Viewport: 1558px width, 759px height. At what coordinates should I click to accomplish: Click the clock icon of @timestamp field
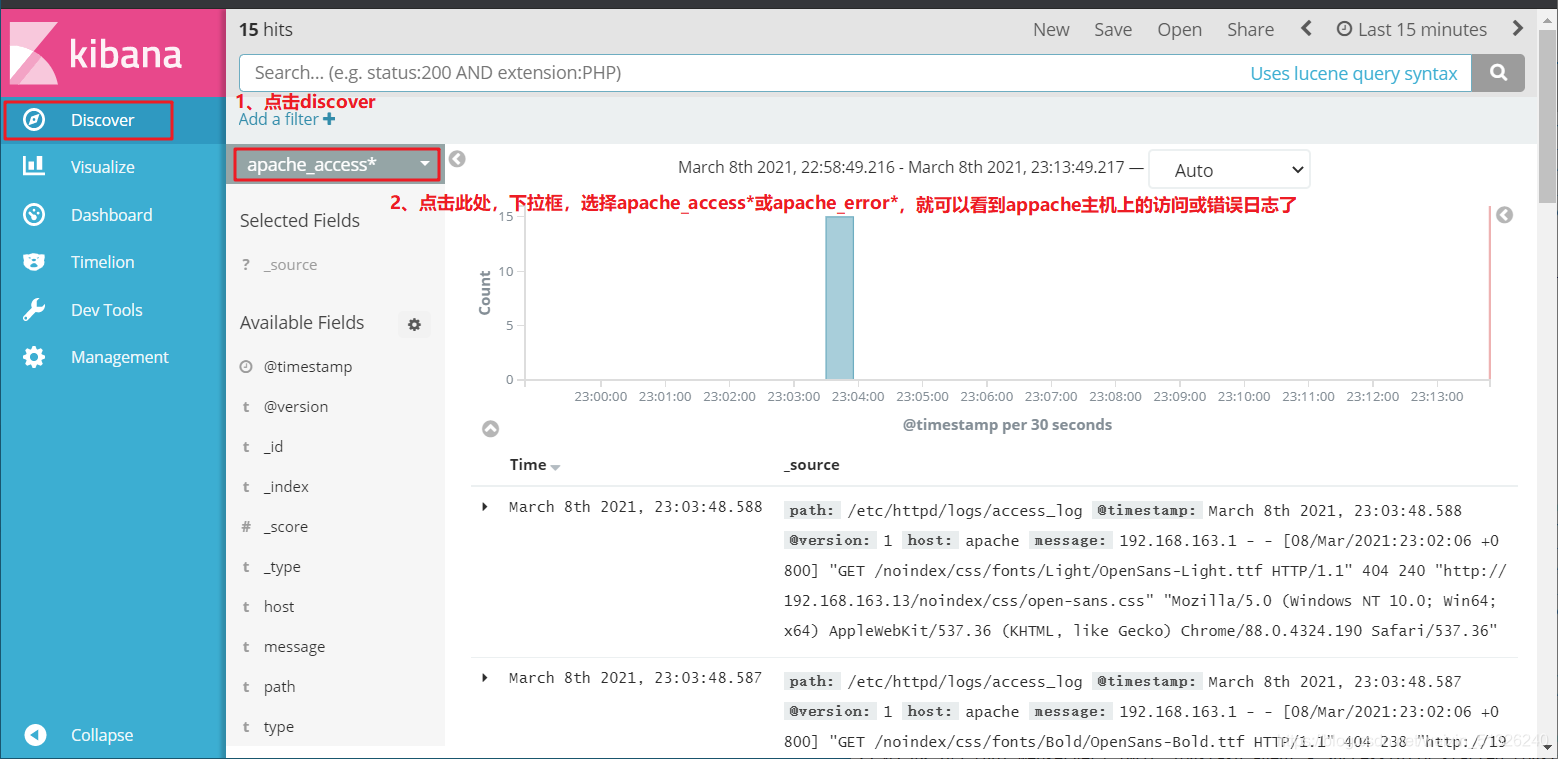(x=246, y=367)
